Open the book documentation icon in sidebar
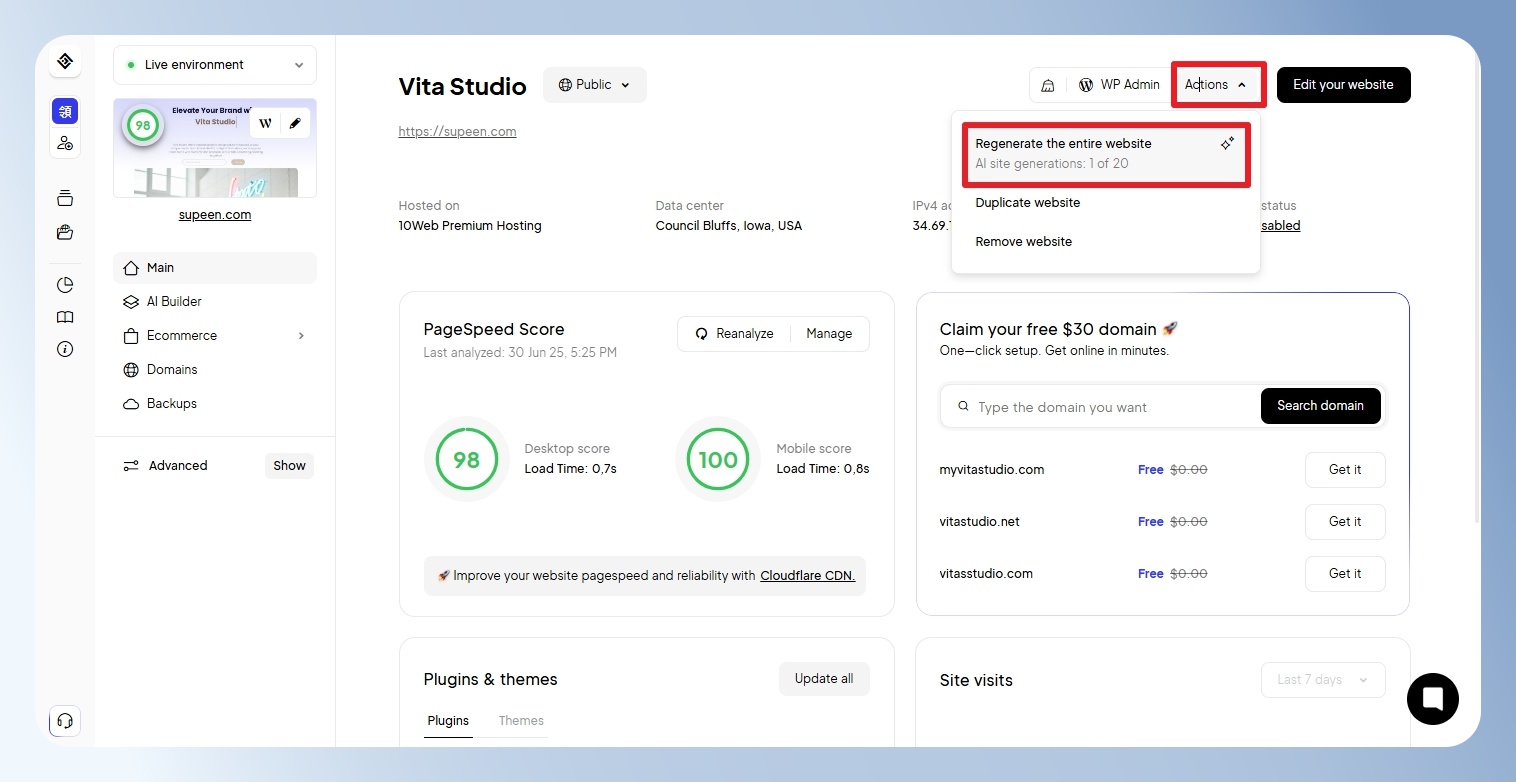Viewport: 1516px width, 782px height. coord(65,317)
